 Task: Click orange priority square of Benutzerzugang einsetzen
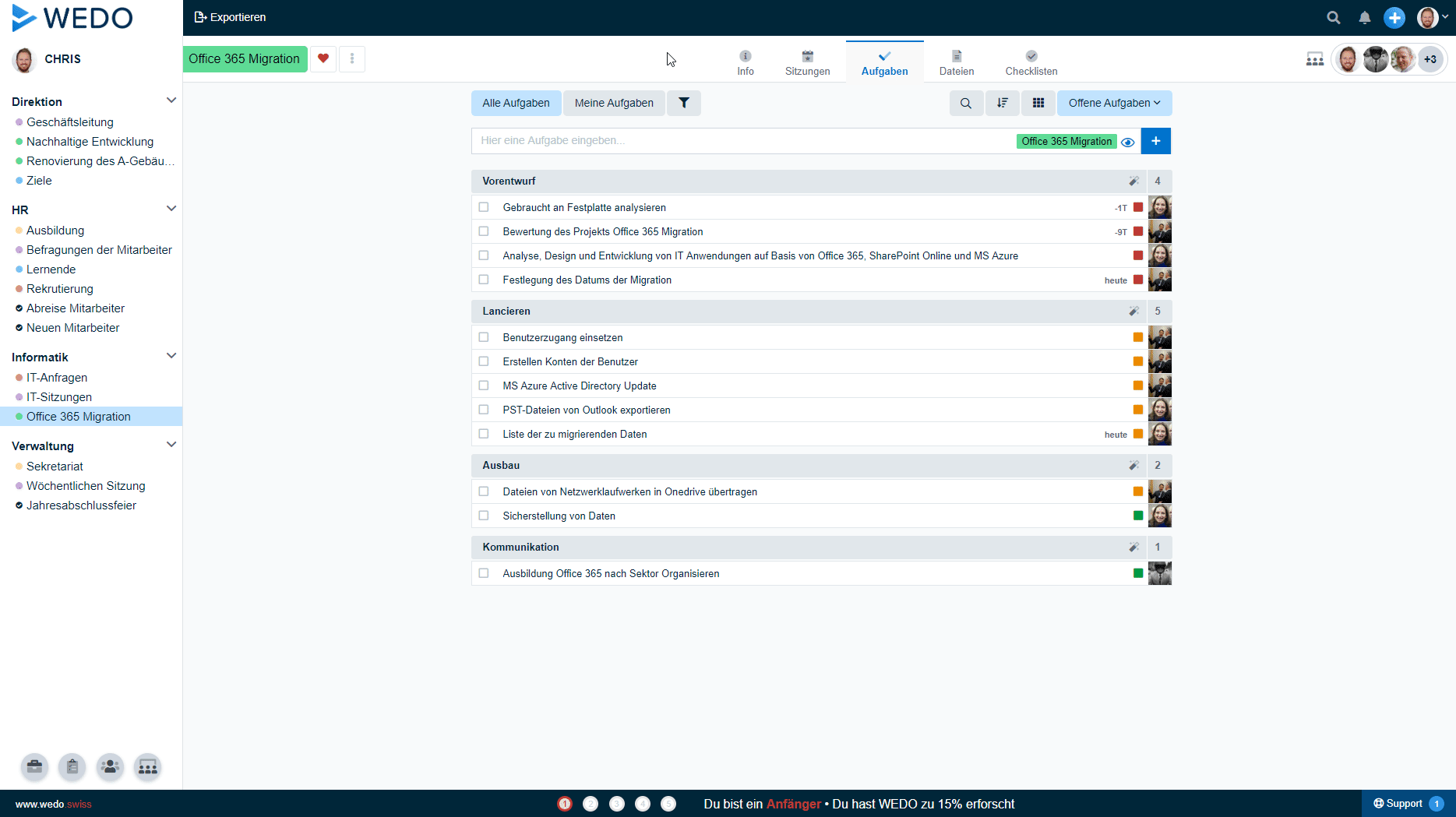[x=1138, y=337]
